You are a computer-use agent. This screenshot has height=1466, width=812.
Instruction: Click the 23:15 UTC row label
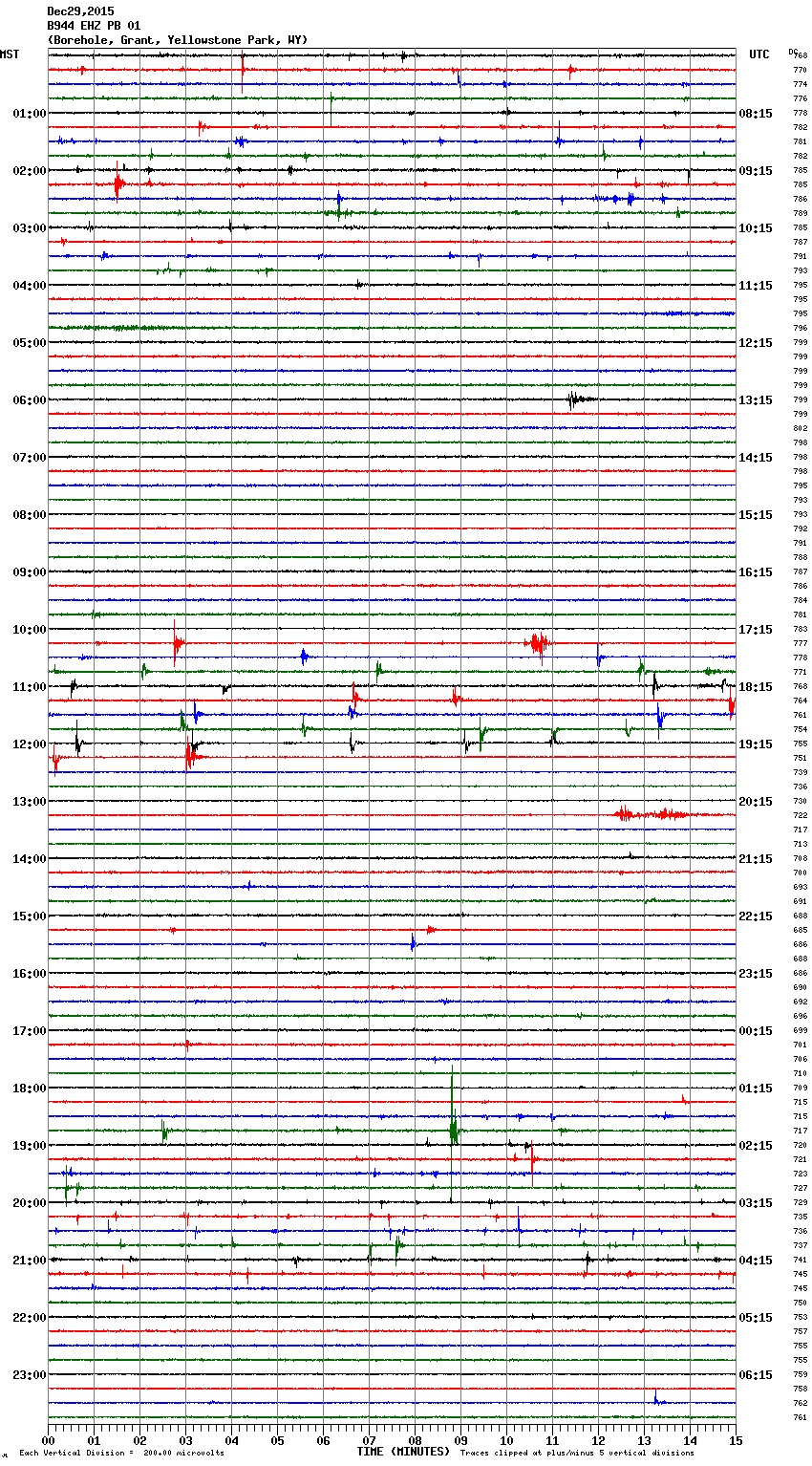tap(756, 974)
